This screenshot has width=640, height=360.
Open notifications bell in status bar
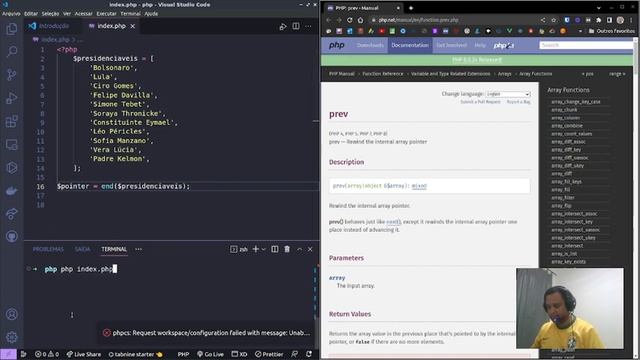click(309, 354)
